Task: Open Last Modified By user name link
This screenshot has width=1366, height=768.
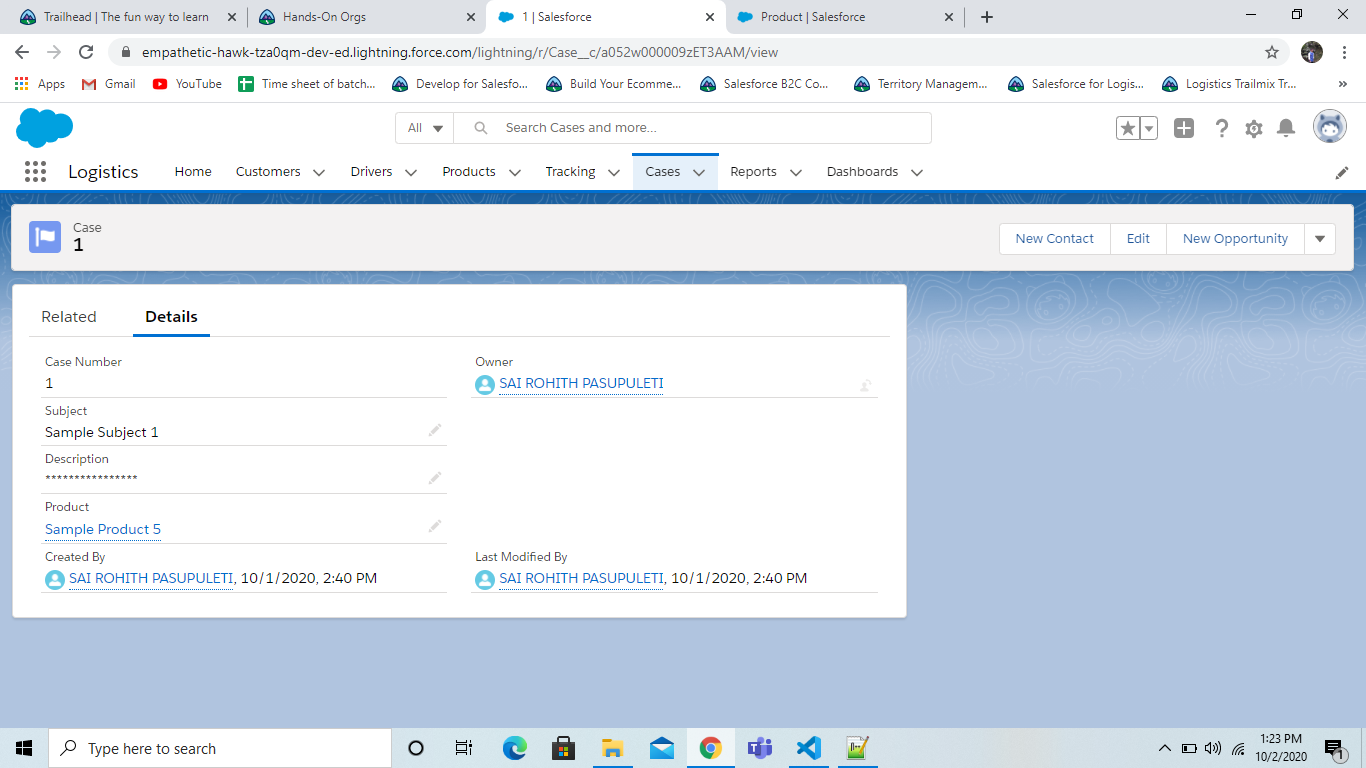Action: (x=581, y=578)
